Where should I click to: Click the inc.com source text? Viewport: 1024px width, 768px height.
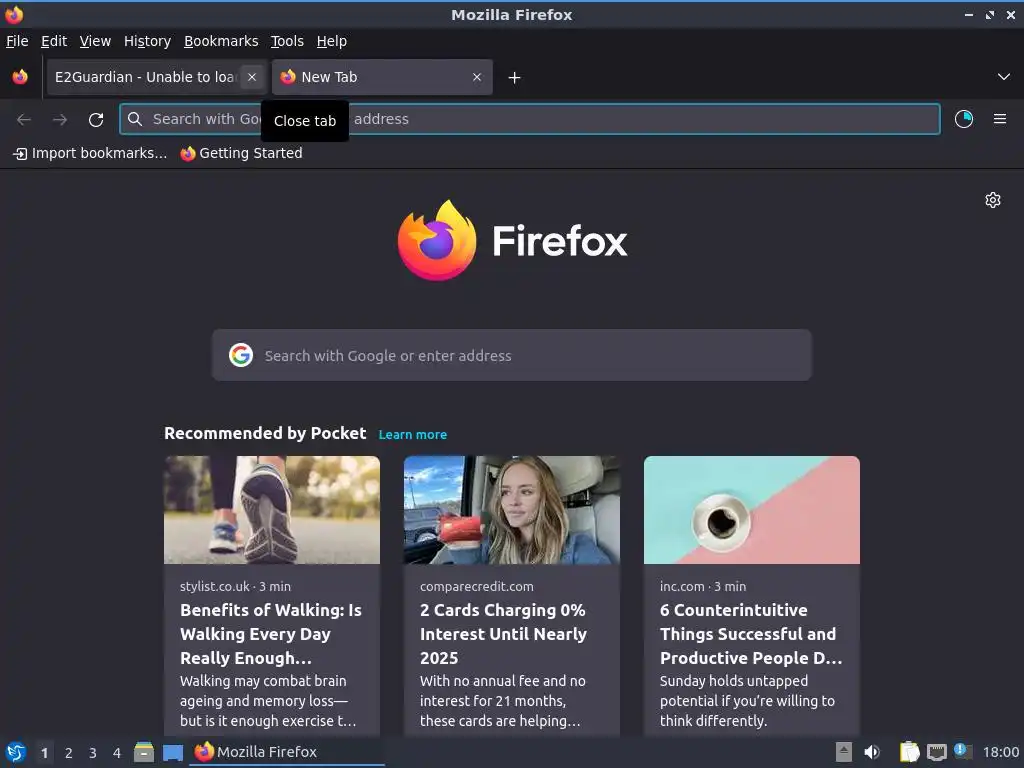pos(682,586)
